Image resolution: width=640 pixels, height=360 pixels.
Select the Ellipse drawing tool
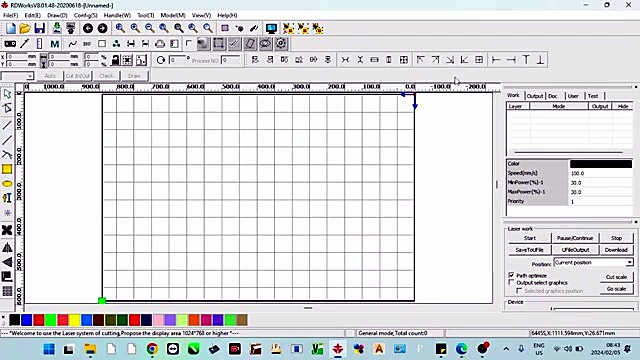(x=7, y=184)
